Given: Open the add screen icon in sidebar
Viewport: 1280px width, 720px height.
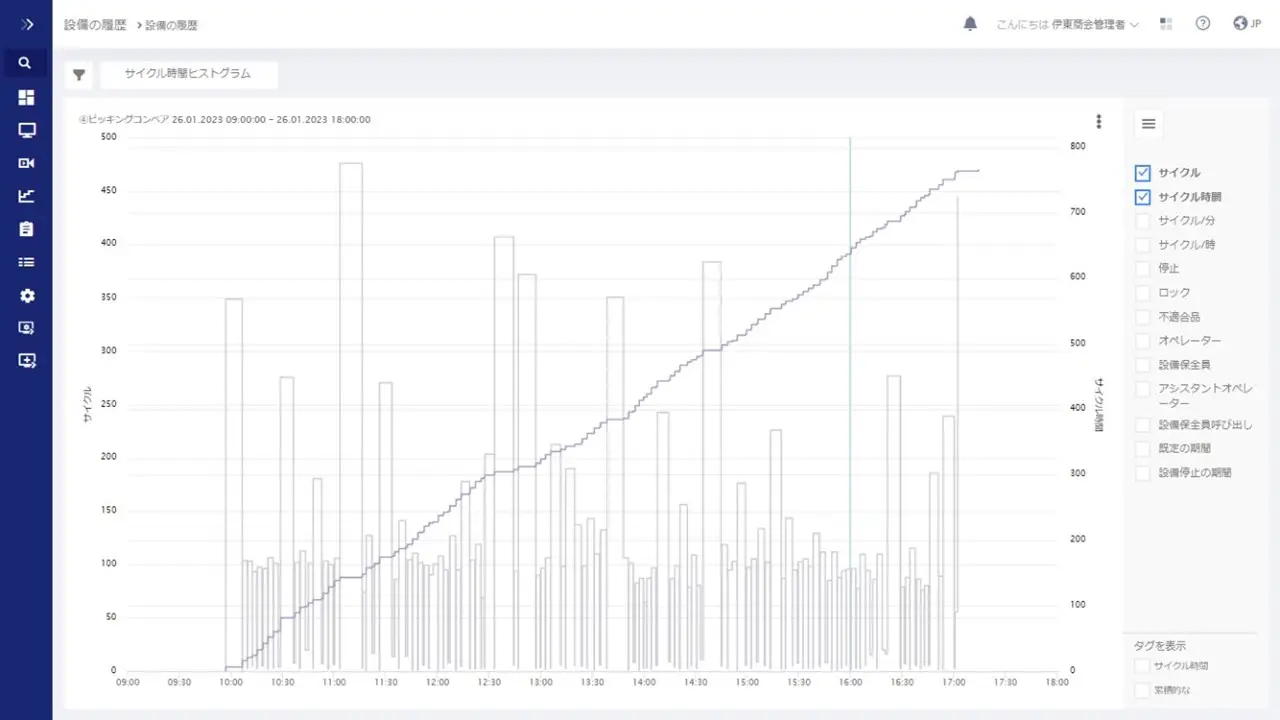Looking at the screenshot, I should [x=26, y=360].
